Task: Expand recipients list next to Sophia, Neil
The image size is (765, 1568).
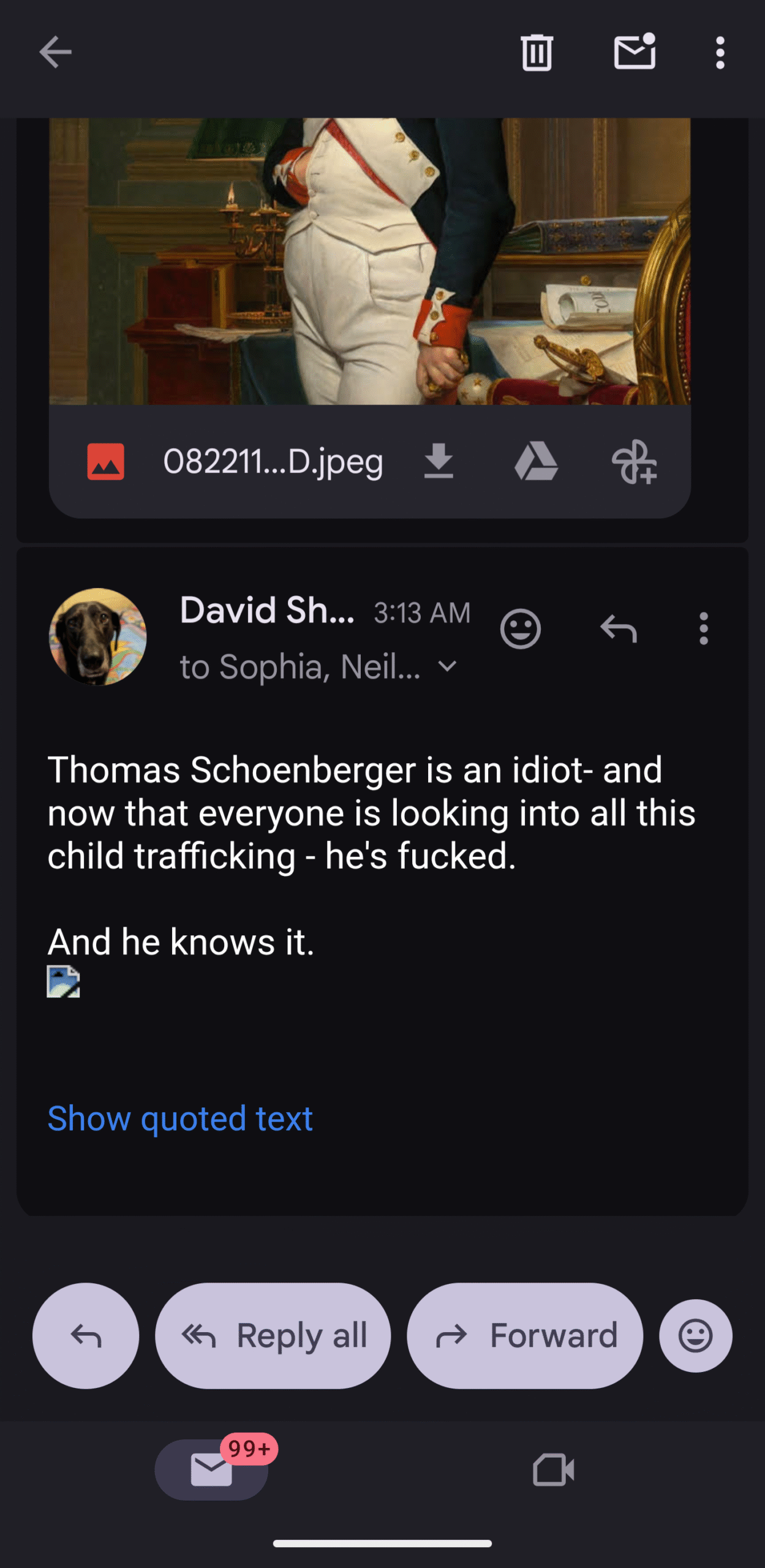Action: pos(448,666)
